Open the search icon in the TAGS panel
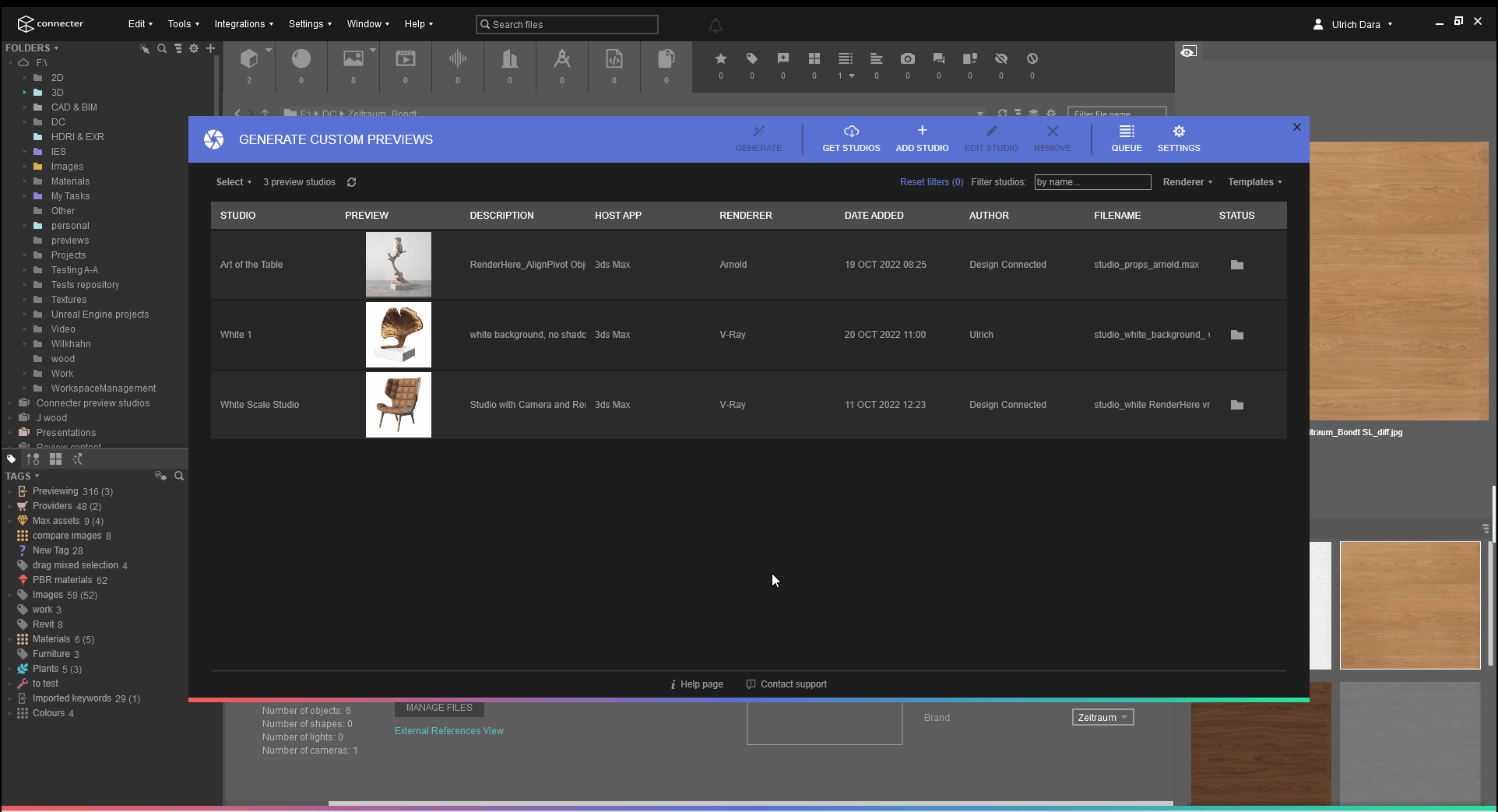Screen dimensions: 1498x812 point(179,476)
